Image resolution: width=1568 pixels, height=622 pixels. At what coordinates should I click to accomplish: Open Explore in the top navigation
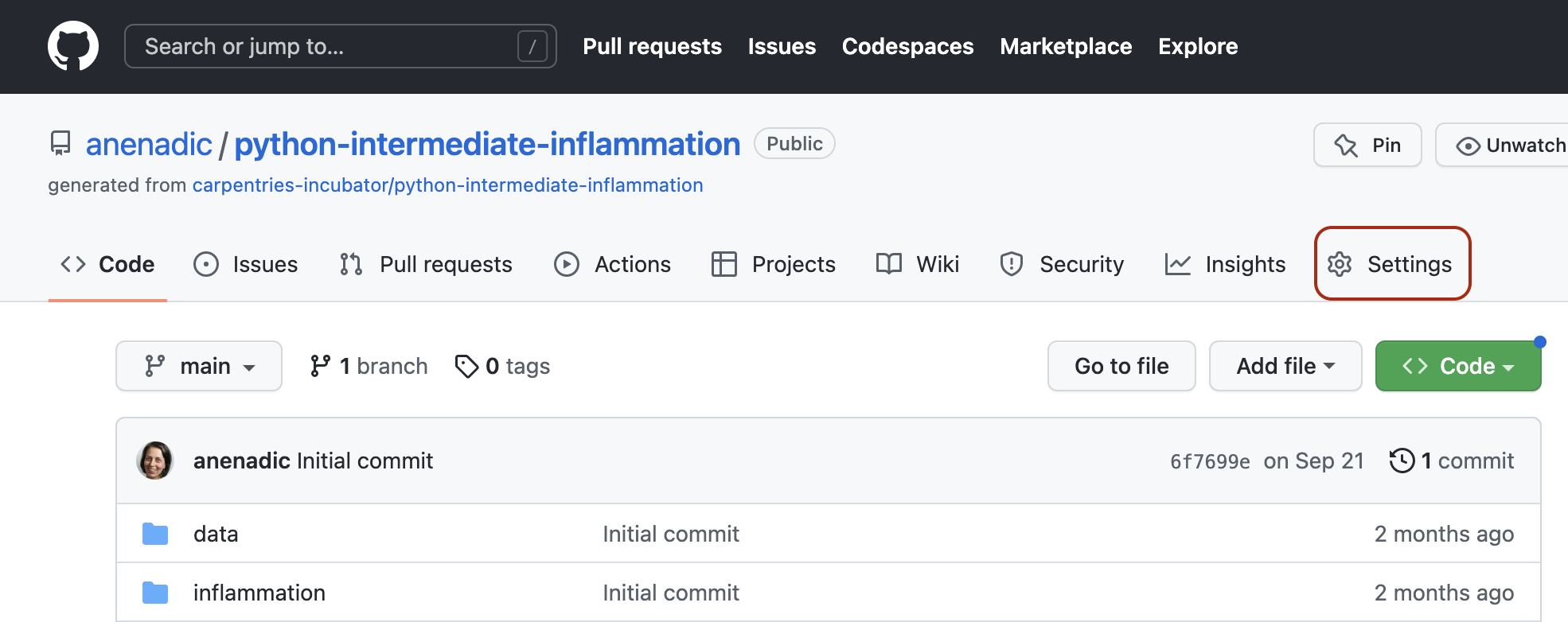coord(1198,46)
